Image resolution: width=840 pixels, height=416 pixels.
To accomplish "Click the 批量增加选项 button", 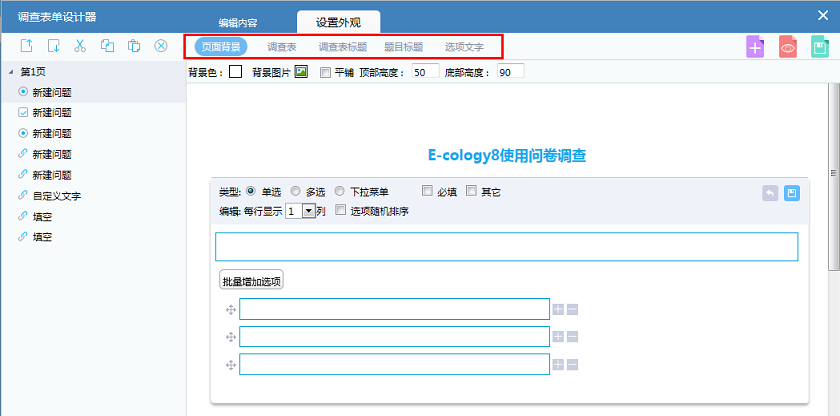I will (251, 279).
